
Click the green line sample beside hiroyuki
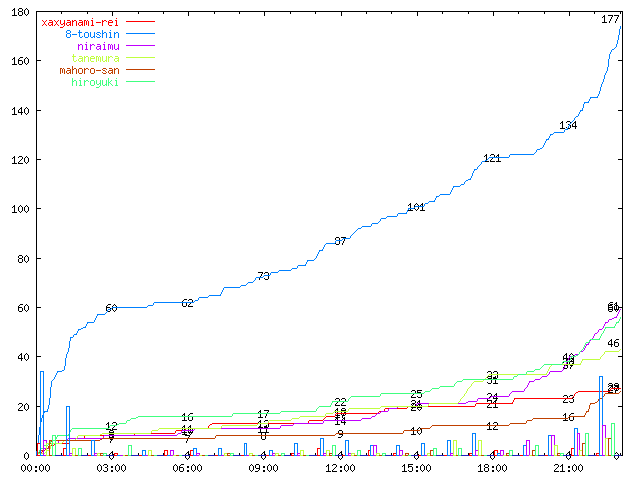(x=140, y=82)
